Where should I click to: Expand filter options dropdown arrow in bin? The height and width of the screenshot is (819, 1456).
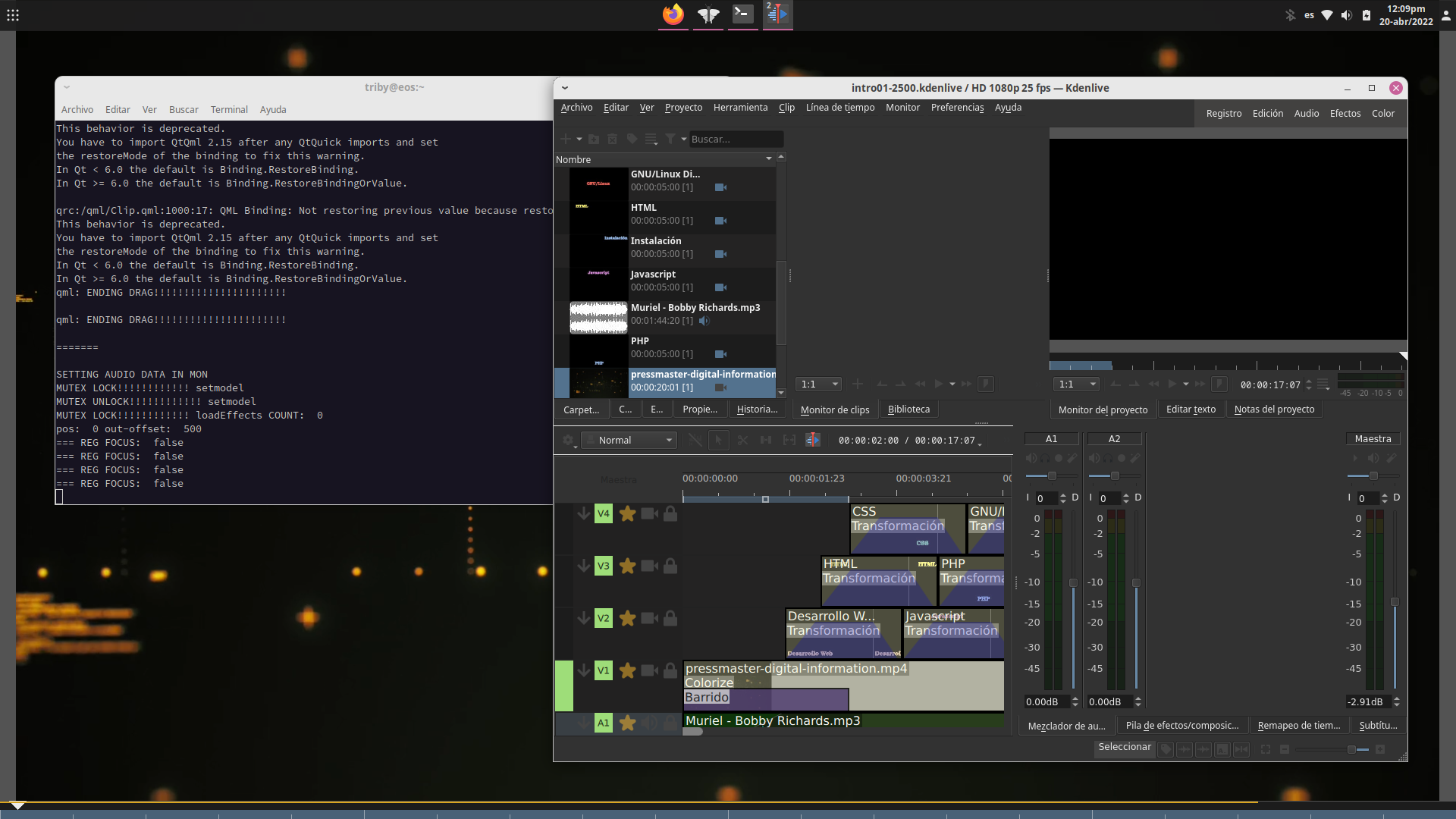click(x=684, y=140)
